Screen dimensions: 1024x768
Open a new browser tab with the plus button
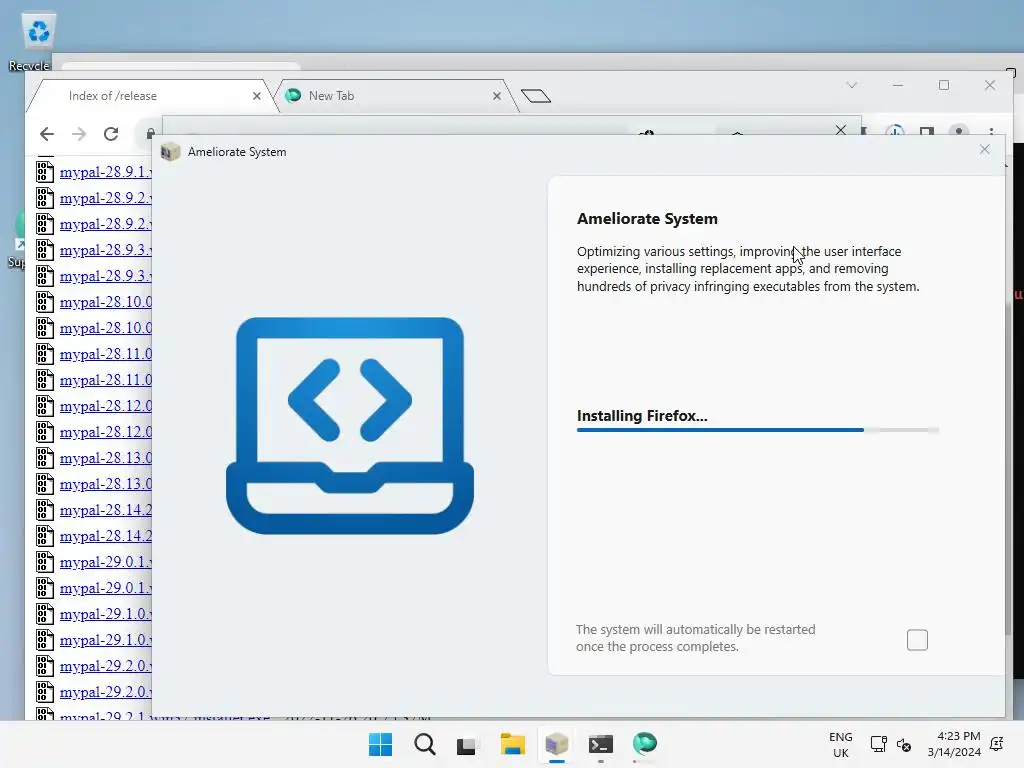coord(536,97)
